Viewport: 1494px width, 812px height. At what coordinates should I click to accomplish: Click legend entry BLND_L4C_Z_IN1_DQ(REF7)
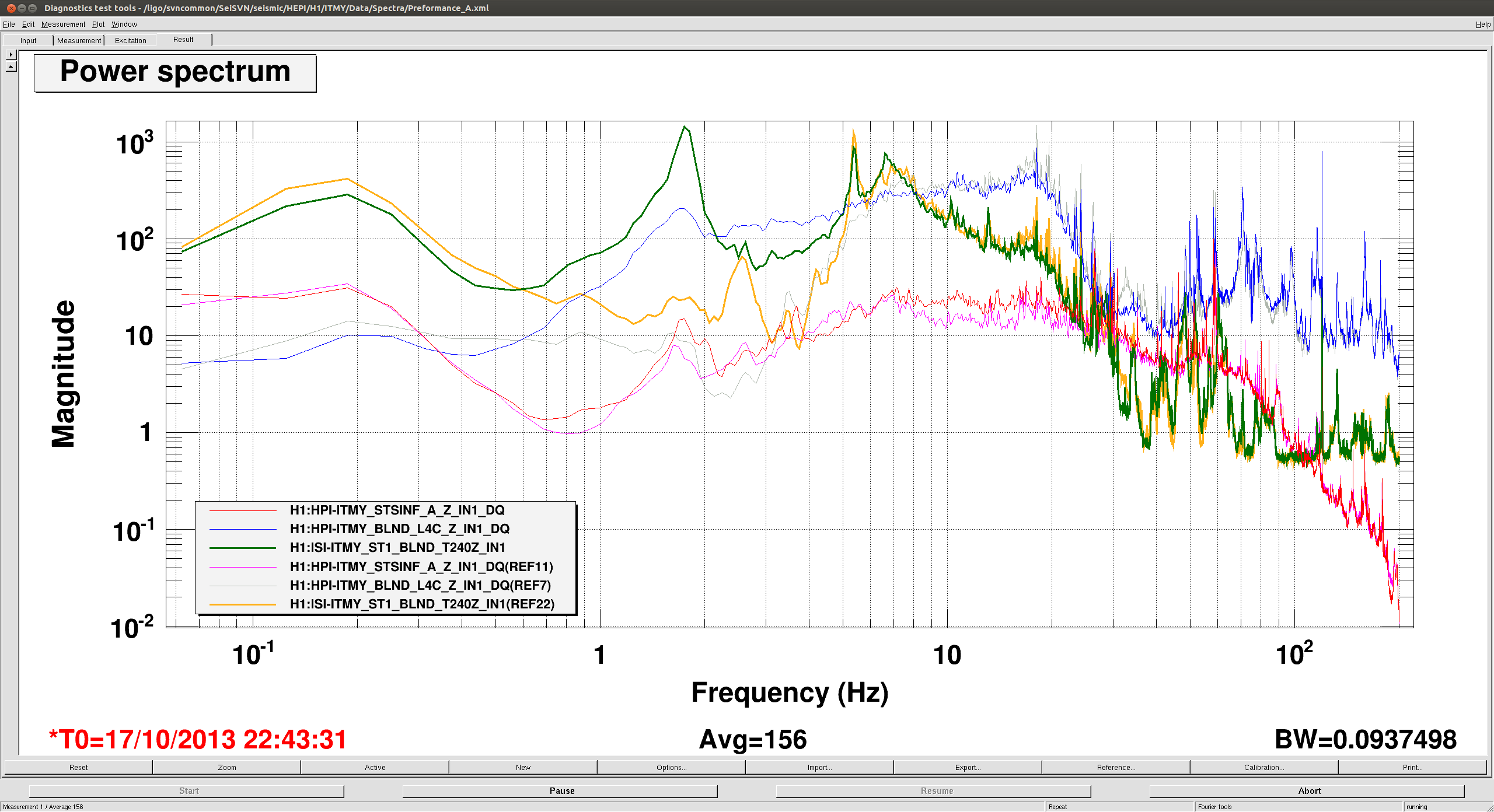pos(420,585)
